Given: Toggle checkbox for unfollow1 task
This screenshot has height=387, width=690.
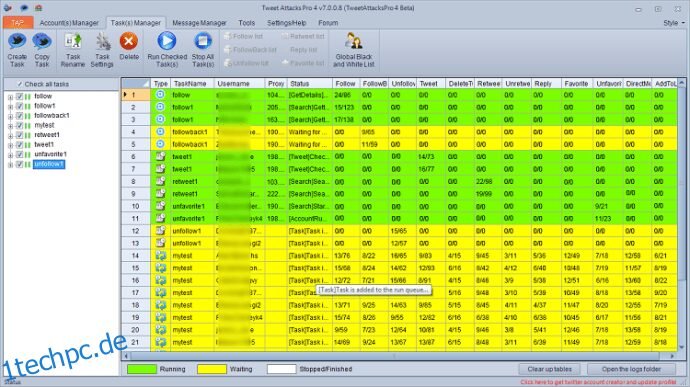Looking at the screenshot, I should click(19, 164).
